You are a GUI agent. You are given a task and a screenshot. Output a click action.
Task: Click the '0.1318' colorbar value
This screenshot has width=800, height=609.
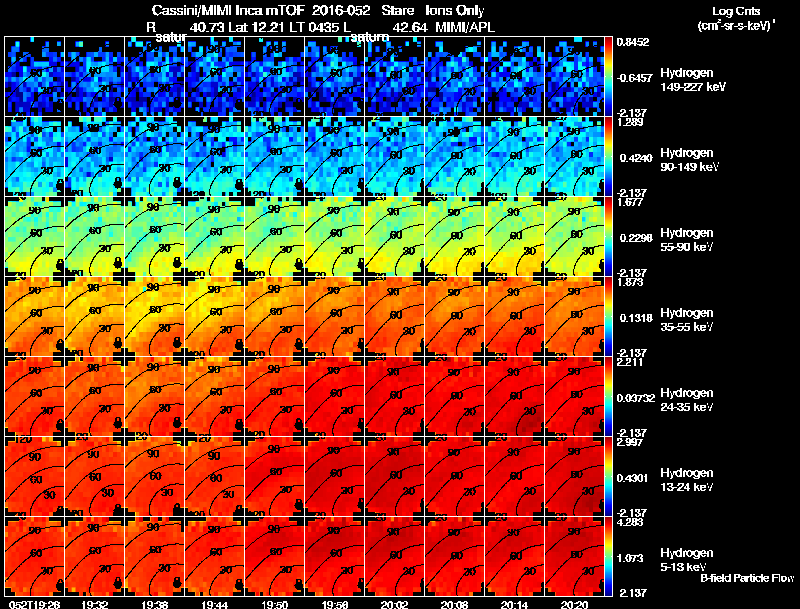click(636, 318)
